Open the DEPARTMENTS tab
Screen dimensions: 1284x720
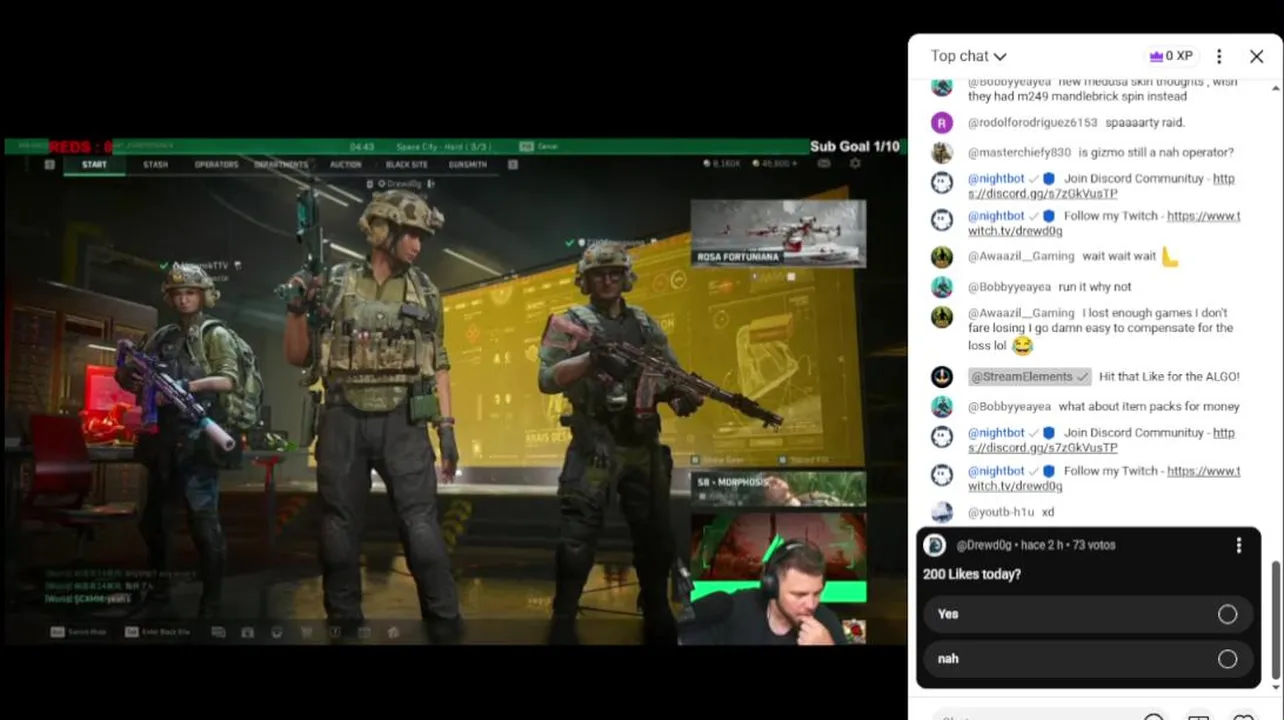(281, 165)
